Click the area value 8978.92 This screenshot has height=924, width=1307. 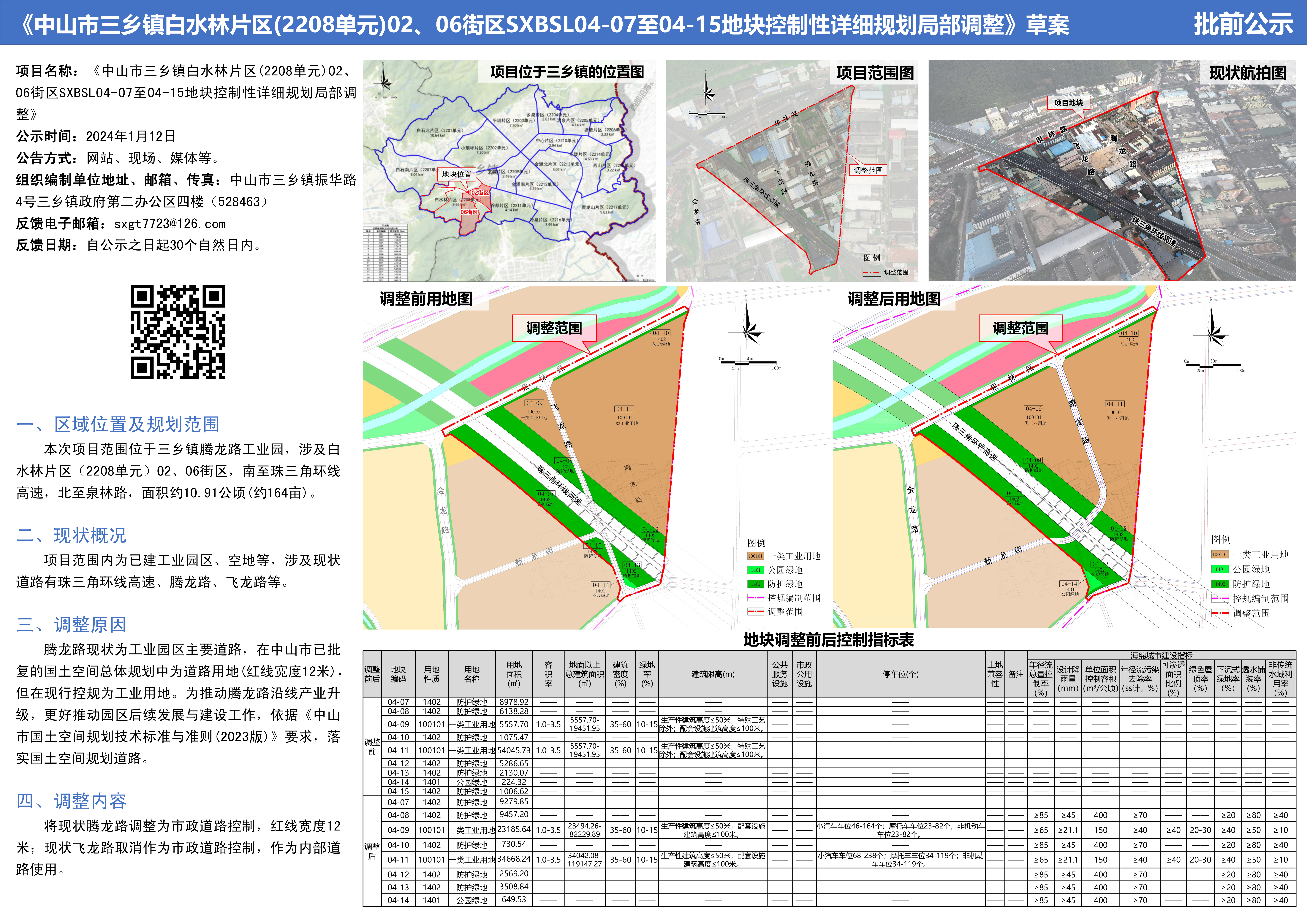[514, 702]
